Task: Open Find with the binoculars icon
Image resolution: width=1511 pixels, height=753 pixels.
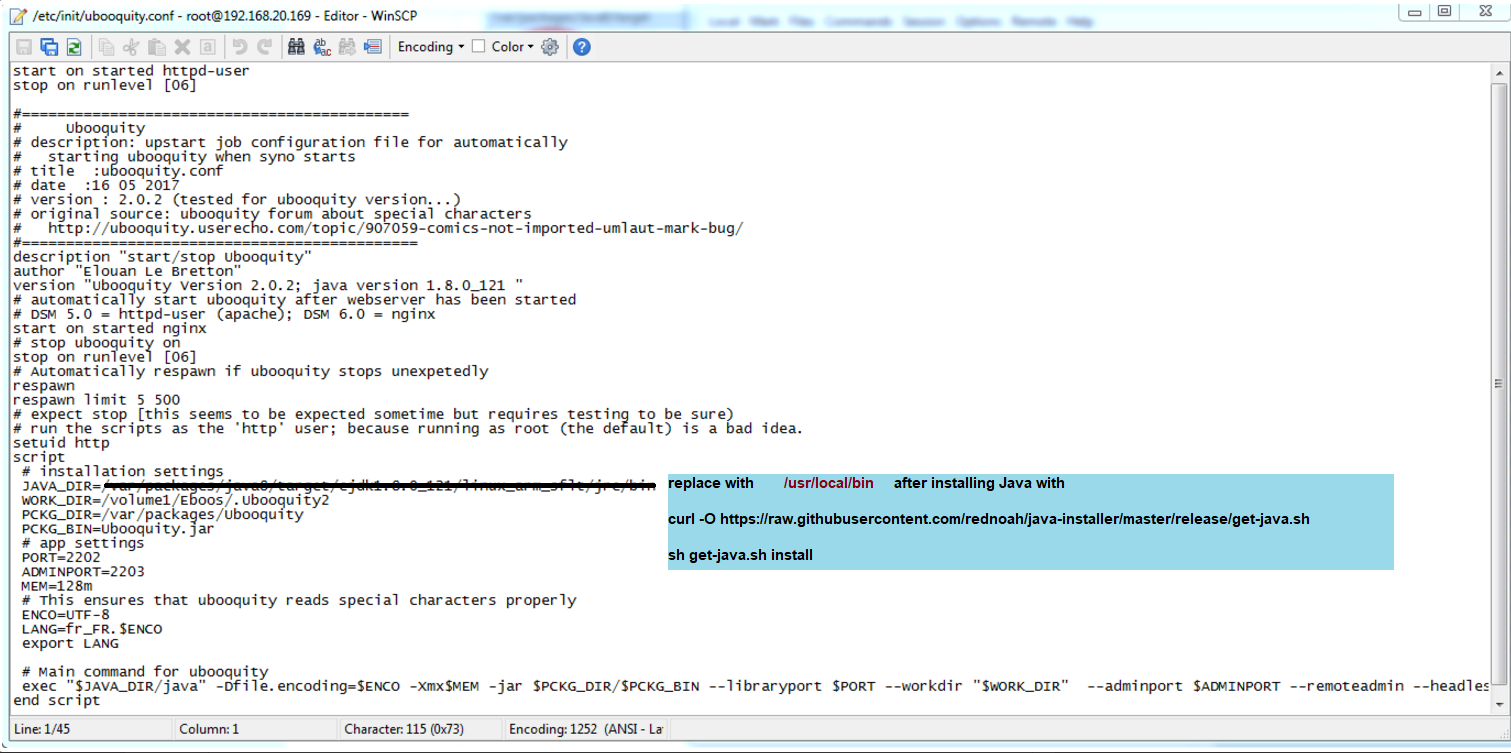Action: point(296,47)
